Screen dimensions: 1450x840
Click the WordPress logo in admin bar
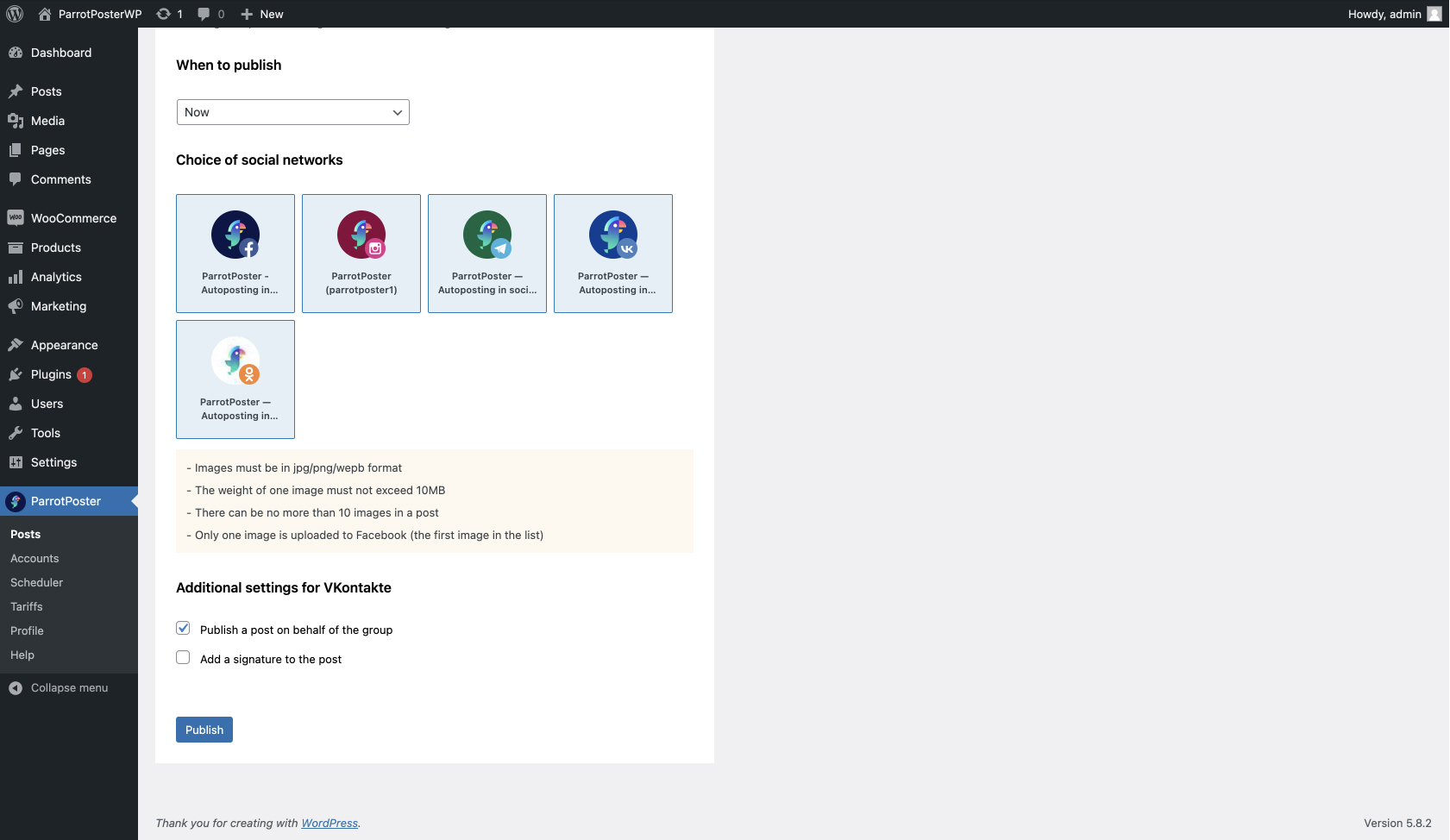click(x=15, y=14)
